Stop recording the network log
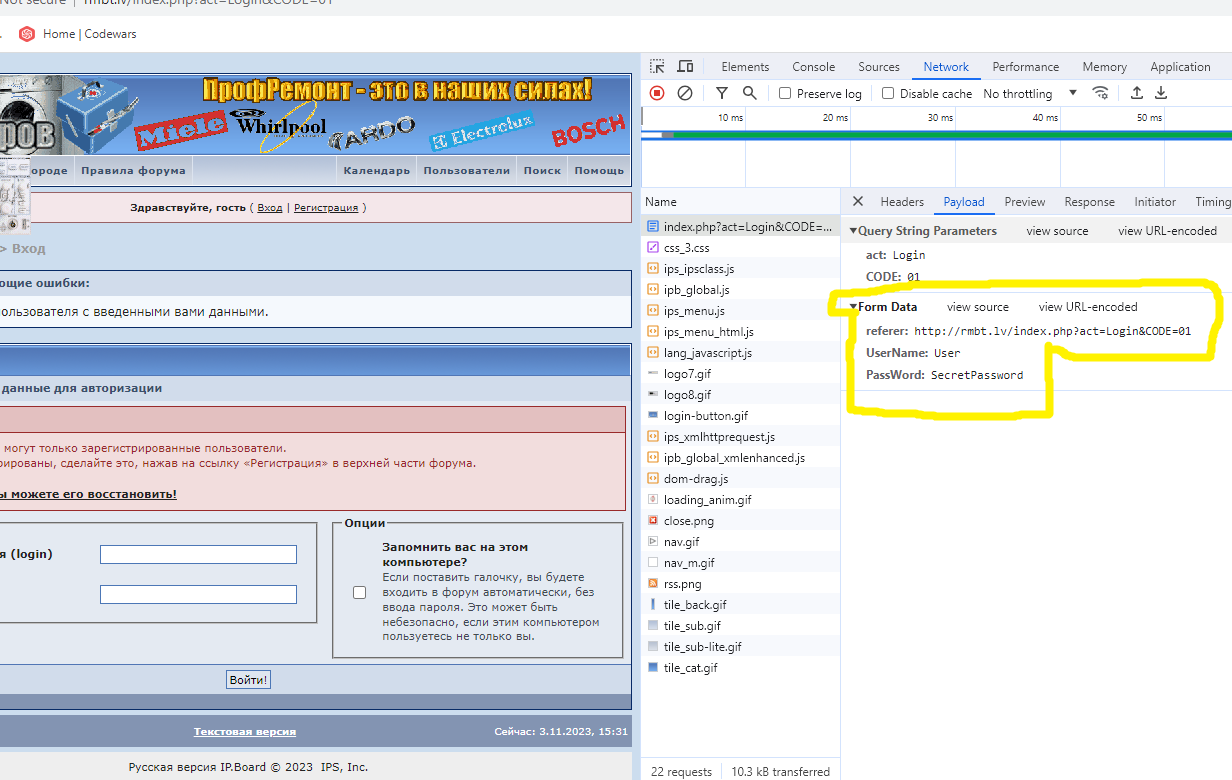The height and width of the screenshot is (780, 1232). point(657,93)
